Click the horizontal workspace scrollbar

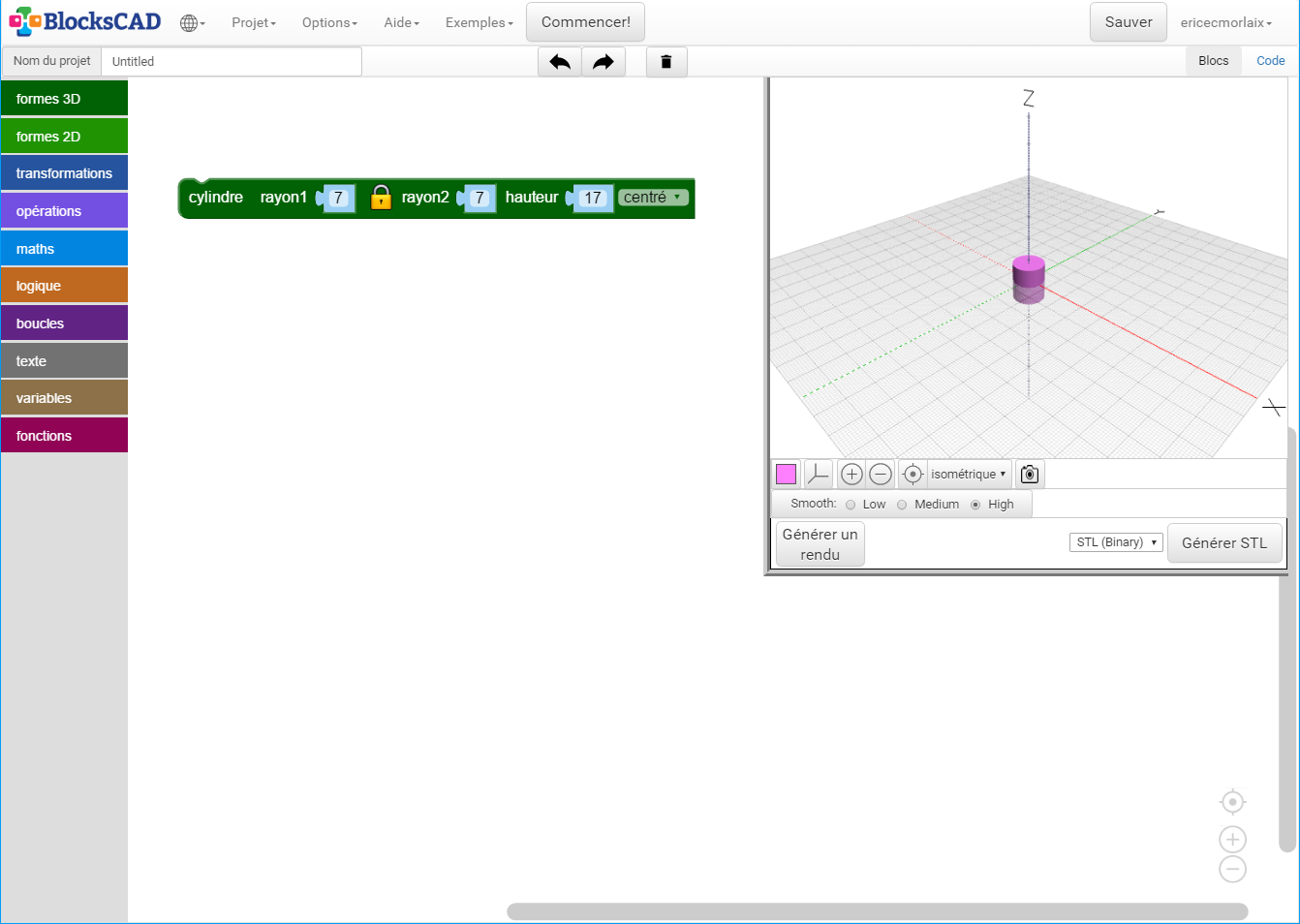[877, 911]
